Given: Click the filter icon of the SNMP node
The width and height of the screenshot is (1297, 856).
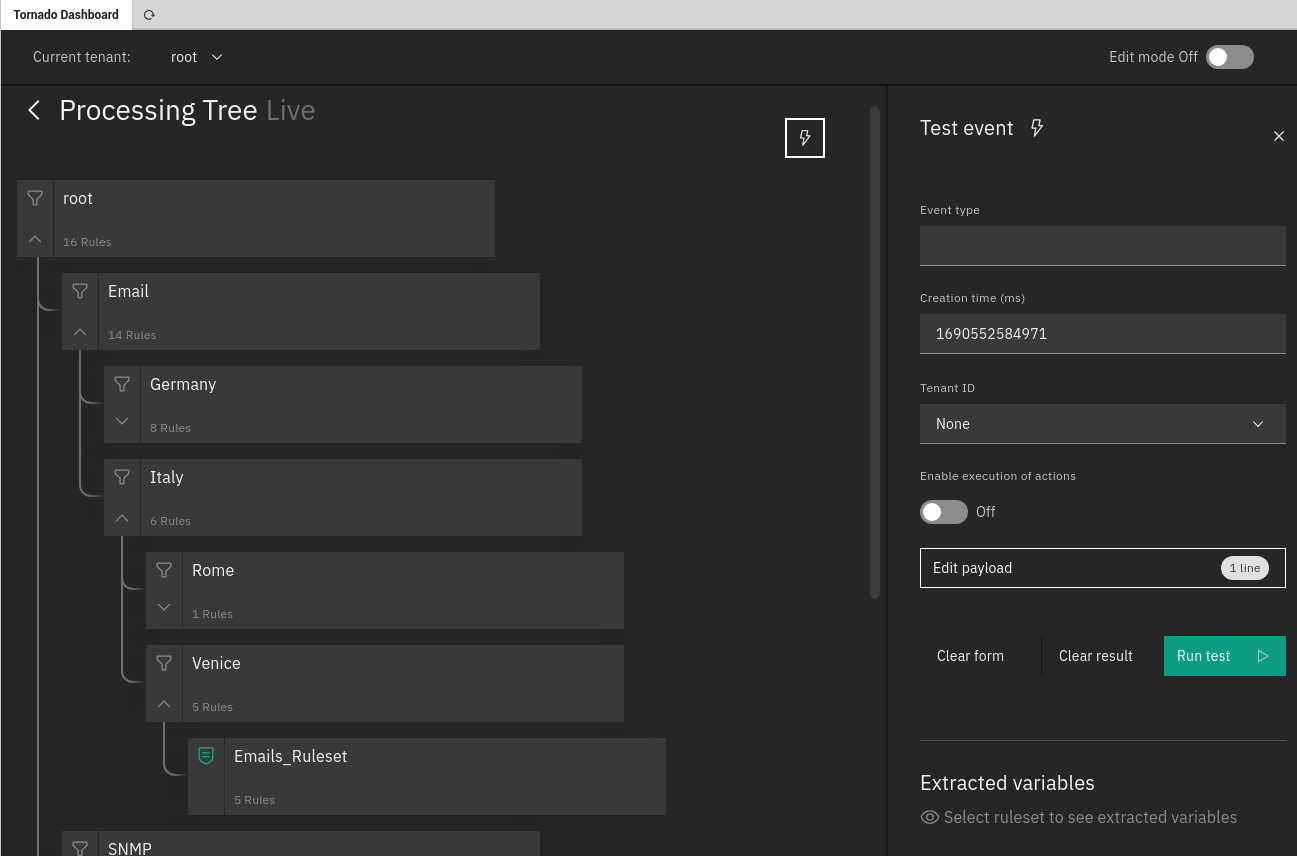Looking at the screenshot, I should tap(80, 848).
